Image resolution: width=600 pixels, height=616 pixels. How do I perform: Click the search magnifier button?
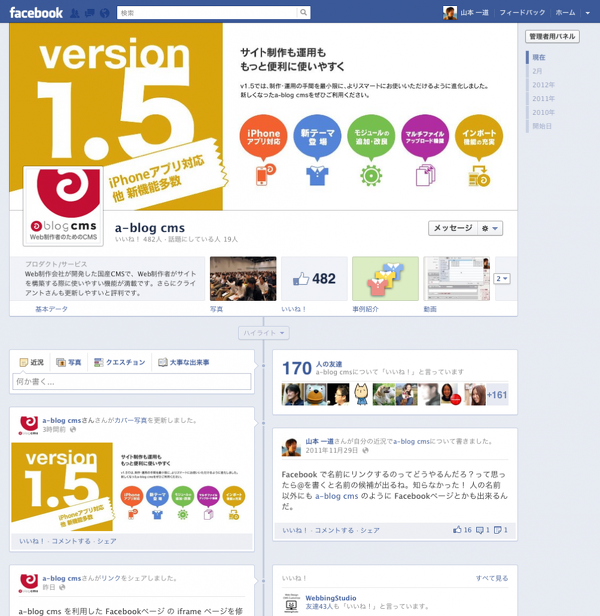[303, 13]
